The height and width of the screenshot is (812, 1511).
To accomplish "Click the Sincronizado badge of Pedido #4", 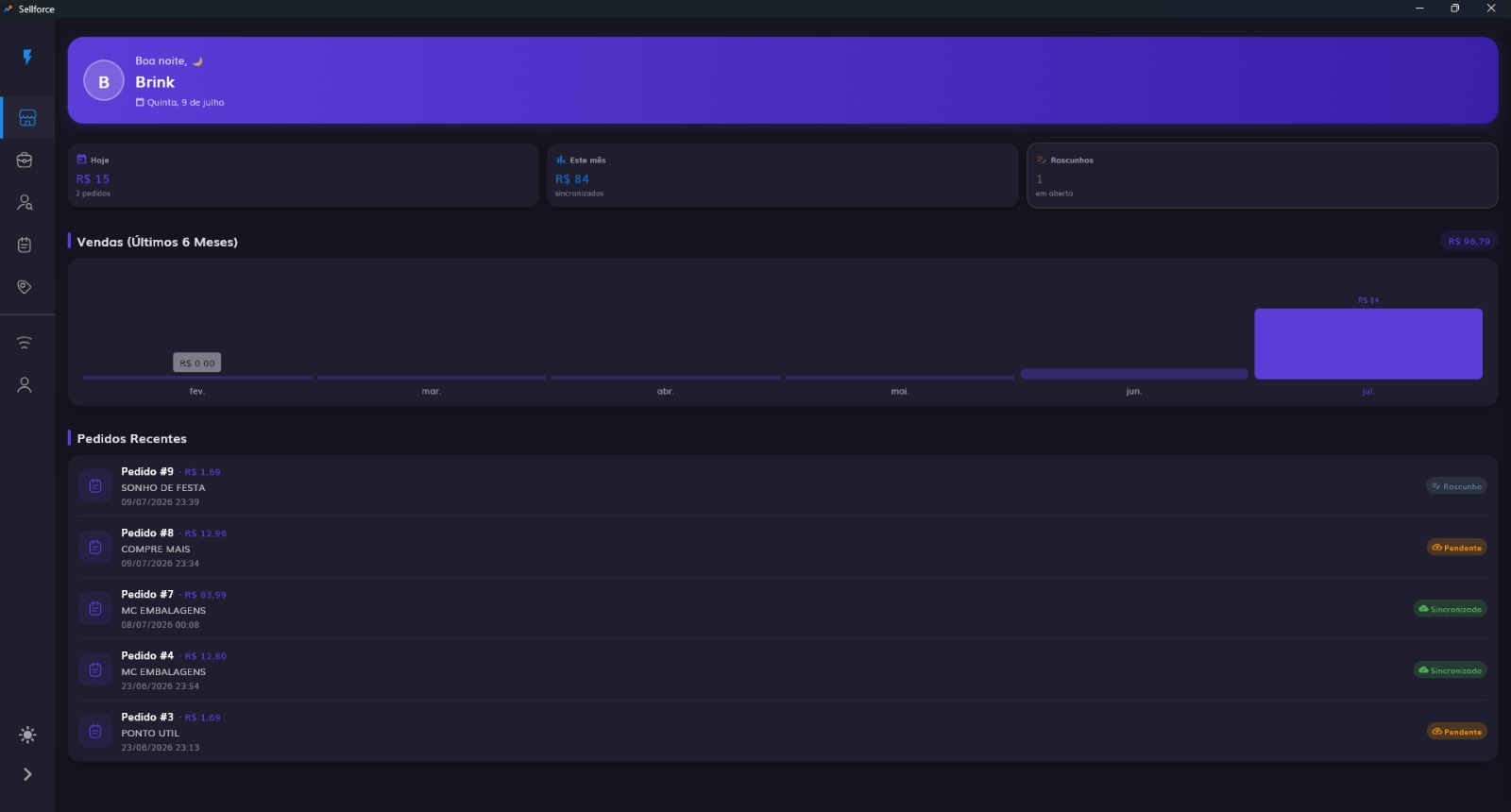I will pos(1451,670).
